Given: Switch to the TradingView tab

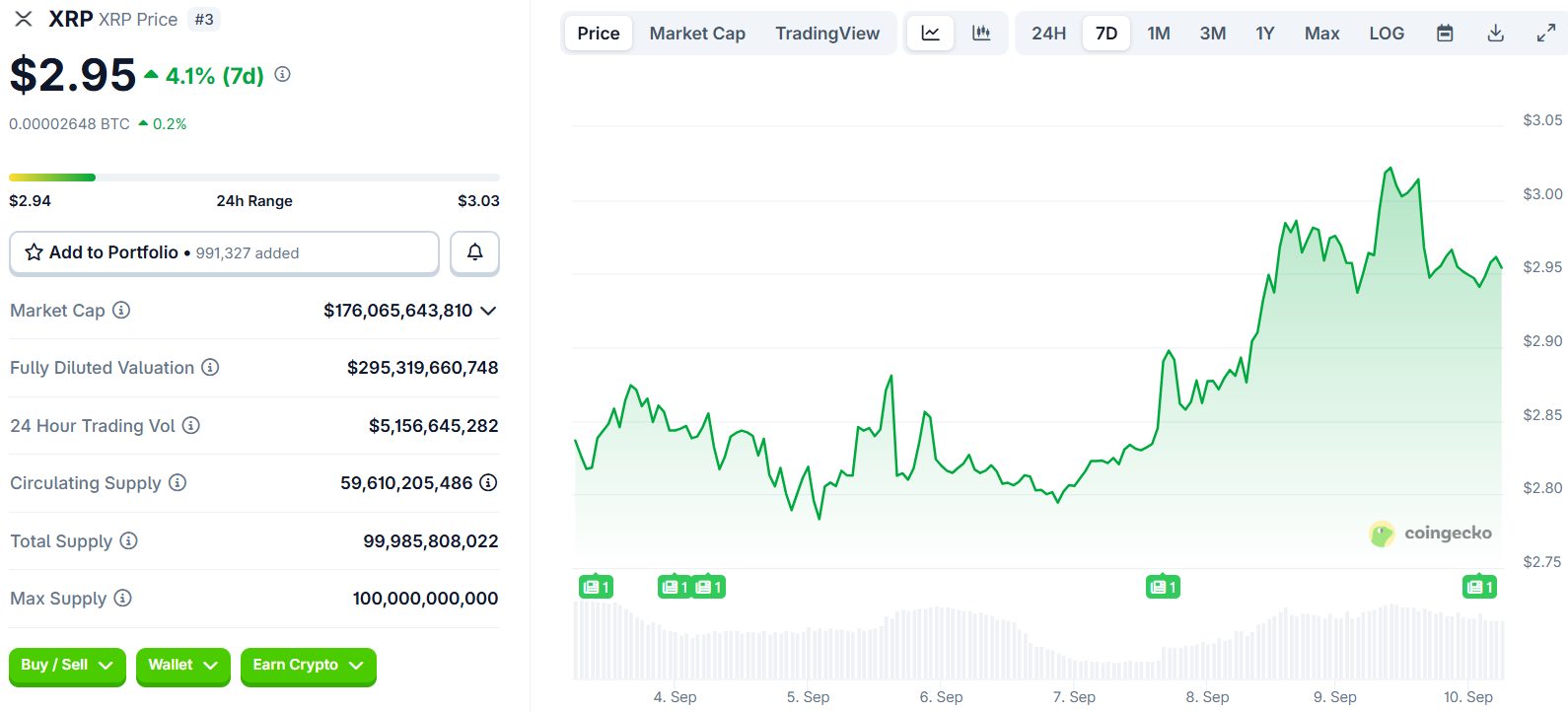Looking at the screenshot, I should [826, 34].
